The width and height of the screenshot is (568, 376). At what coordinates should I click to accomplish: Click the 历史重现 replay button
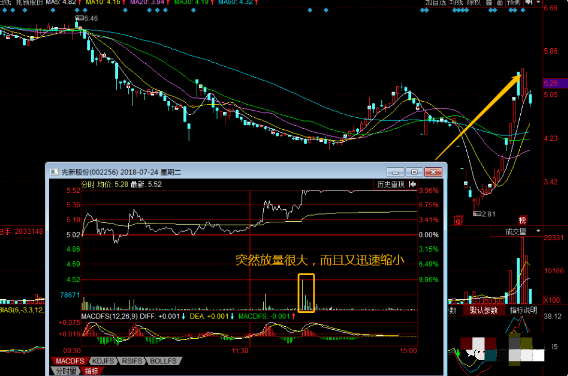pos(390,184)
